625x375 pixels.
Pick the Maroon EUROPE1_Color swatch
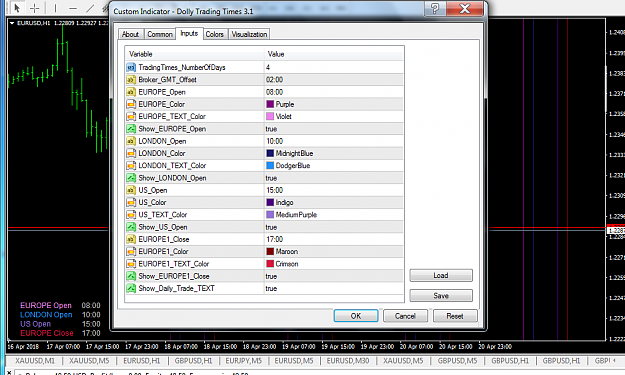point(270,251)
